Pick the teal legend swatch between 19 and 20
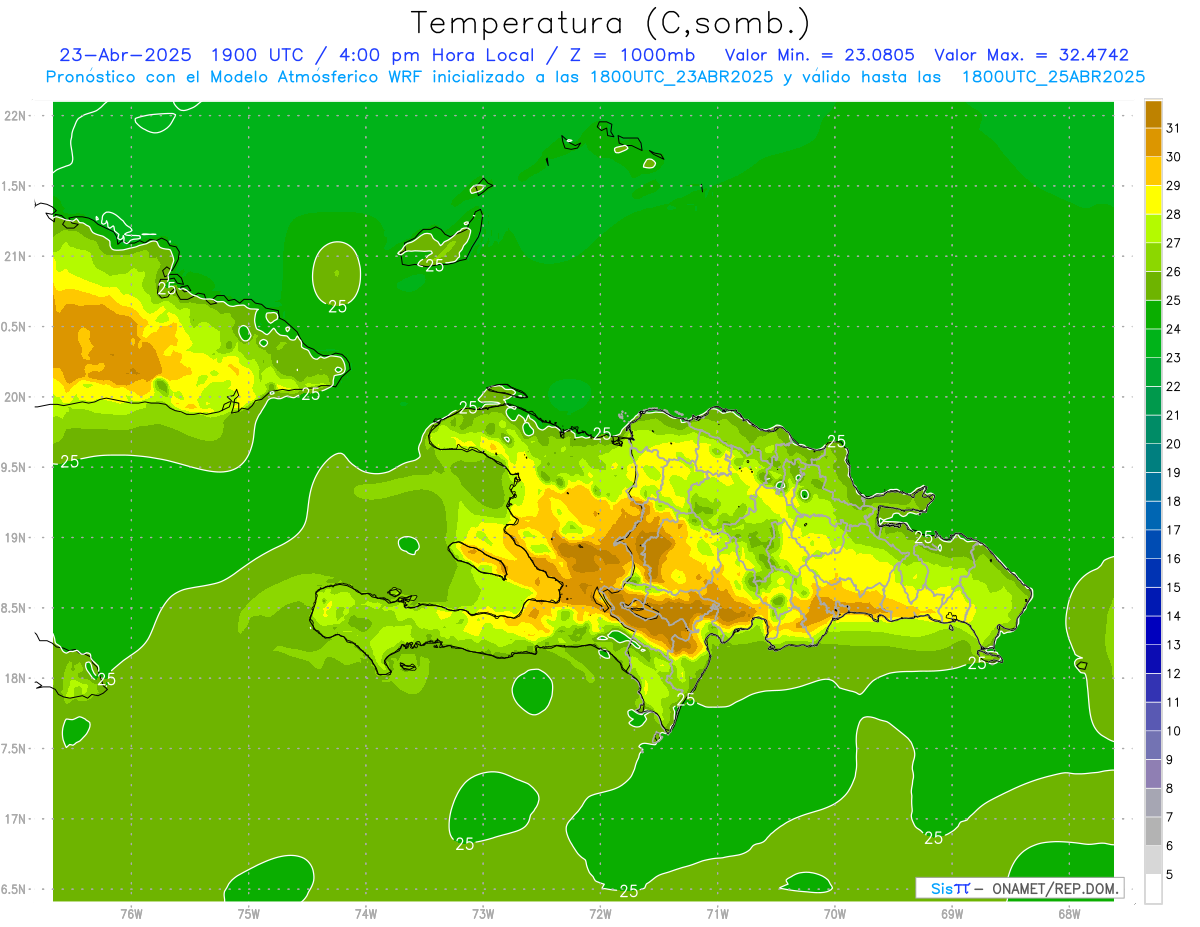The width and height of the screenshot is (1200, 927). click(x=1153, y=458)
